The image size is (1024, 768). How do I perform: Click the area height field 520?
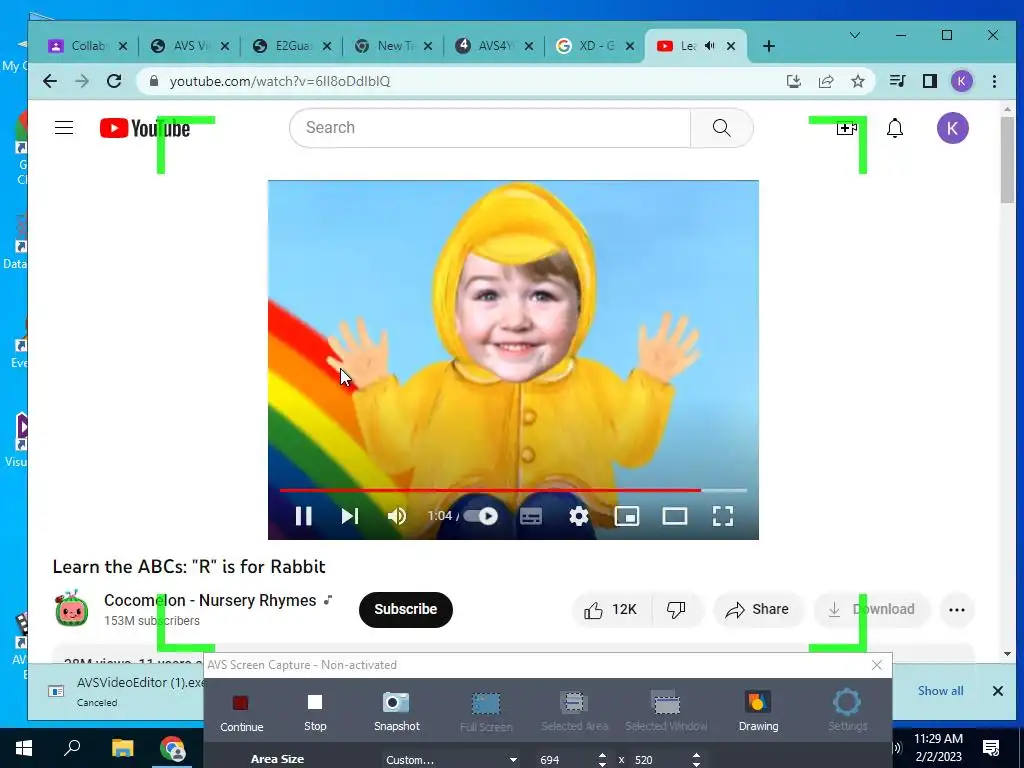(x=658, y=760)
